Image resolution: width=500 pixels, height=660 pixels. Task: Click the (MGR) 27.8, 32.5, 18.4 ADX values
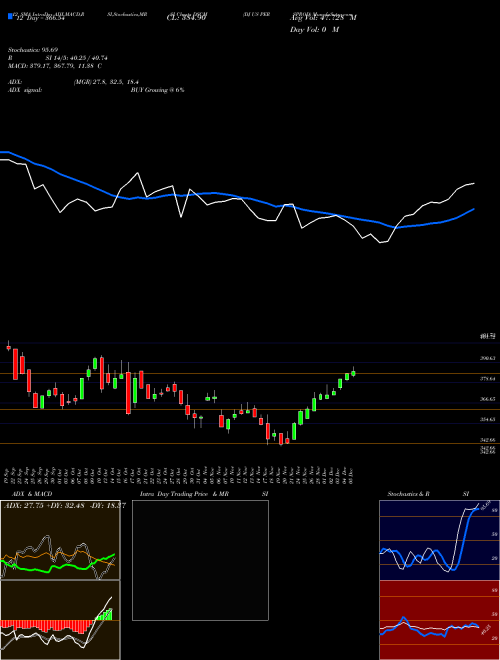(106, 82)
